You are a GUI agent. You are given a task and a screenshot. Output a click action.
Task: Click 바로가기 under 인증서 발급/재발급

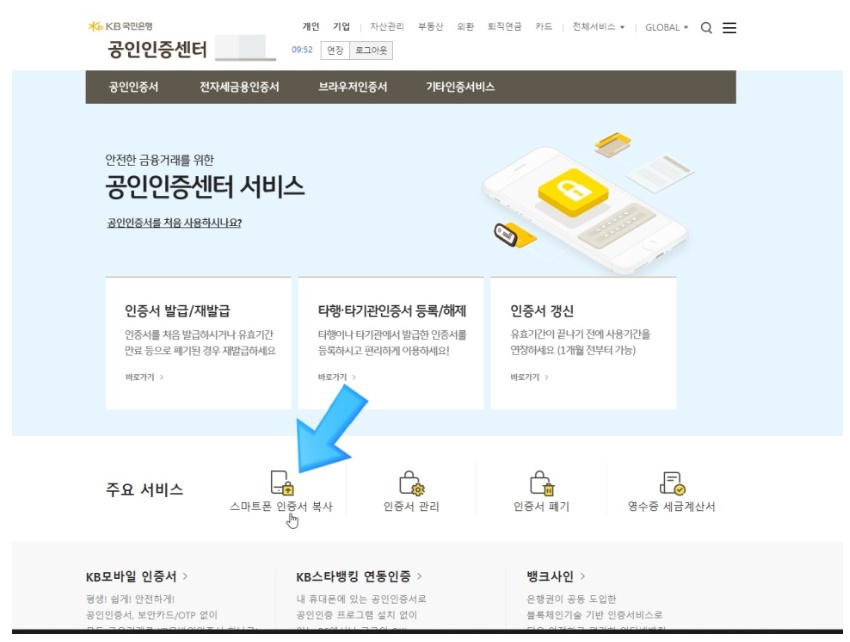point(144,377)
